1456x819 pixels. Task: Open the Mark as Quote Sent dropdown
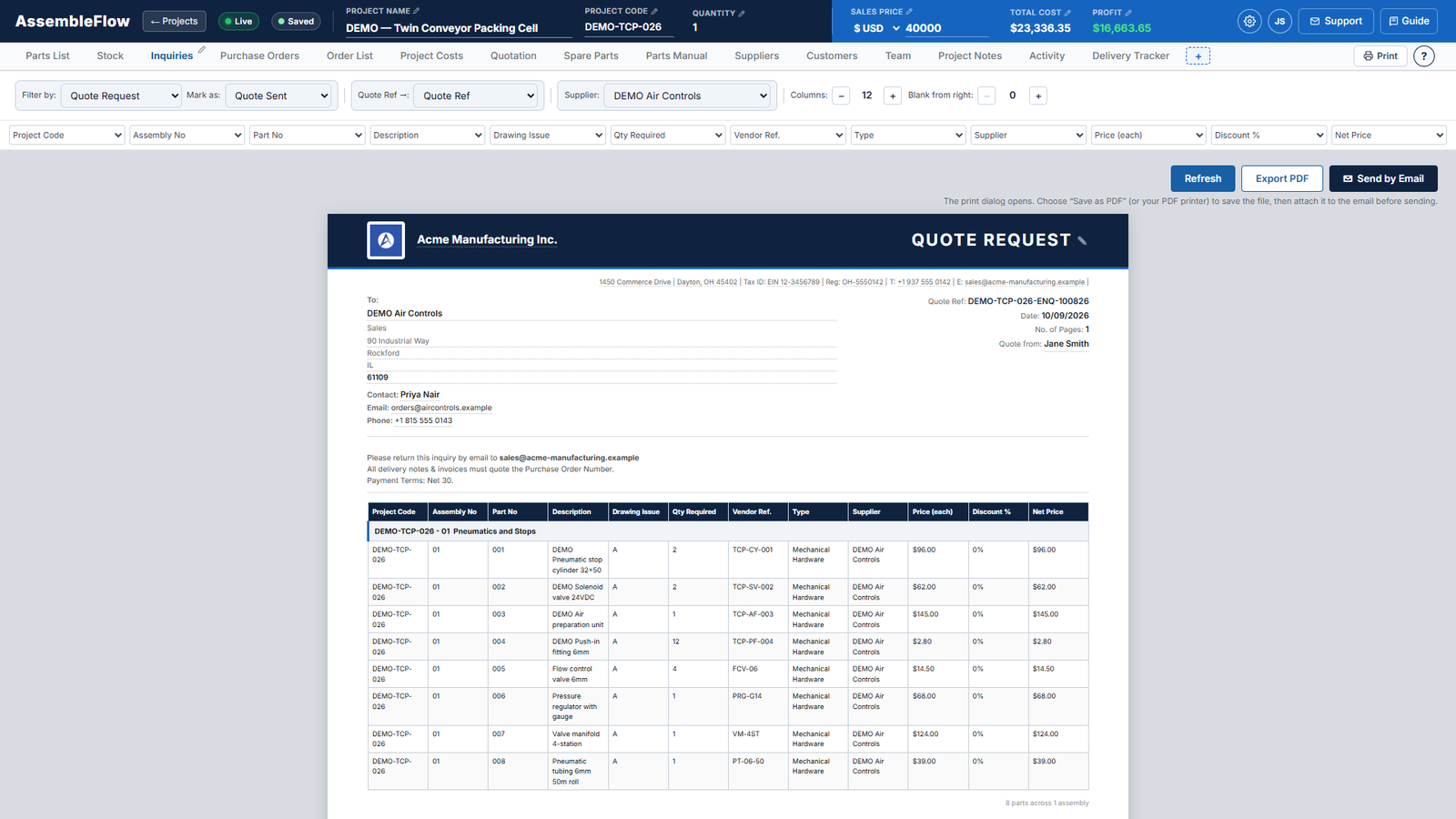pyautogui.click(x=278, y=96)
